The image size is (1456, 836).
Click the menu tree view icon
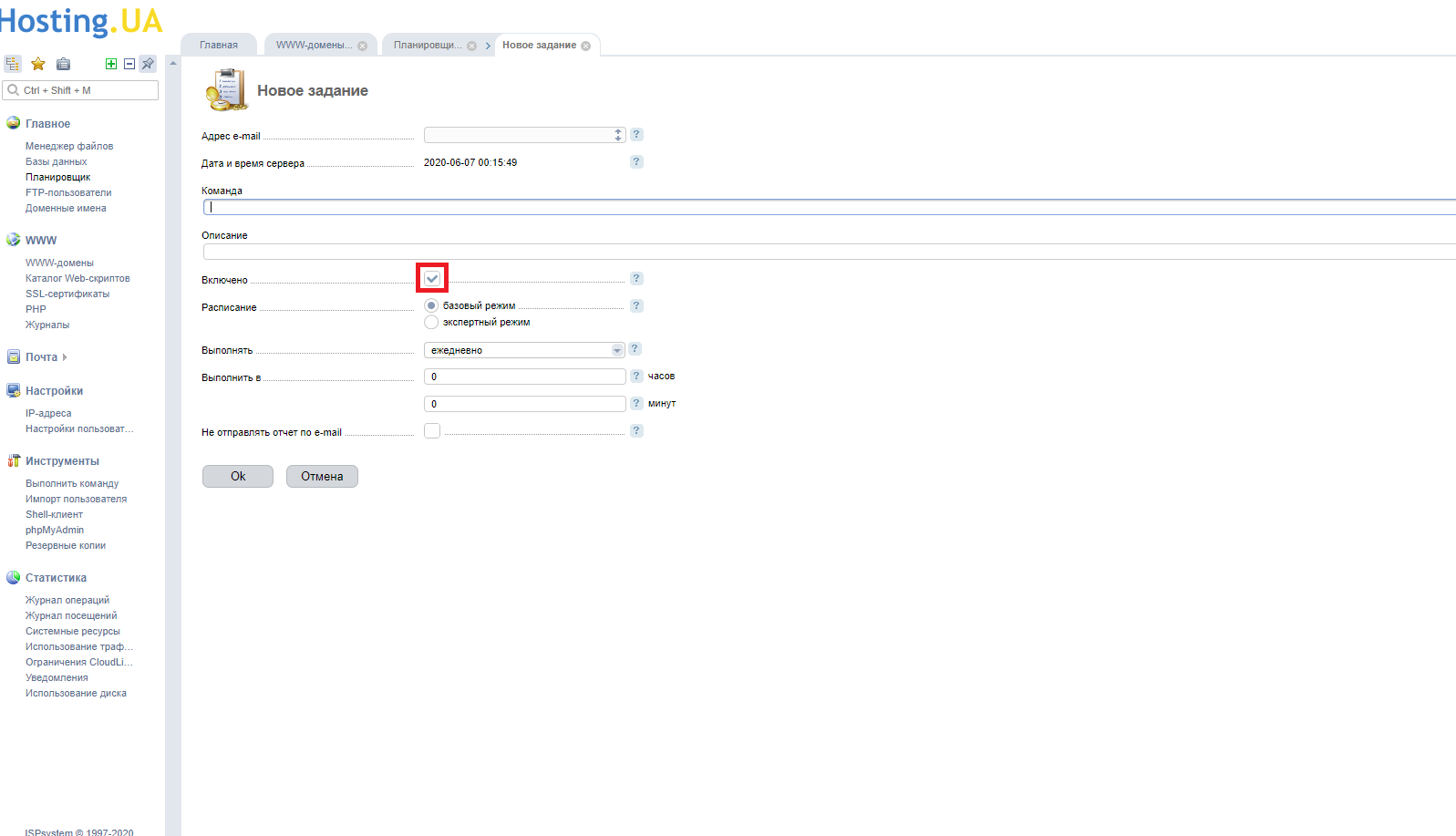[13, 64]
